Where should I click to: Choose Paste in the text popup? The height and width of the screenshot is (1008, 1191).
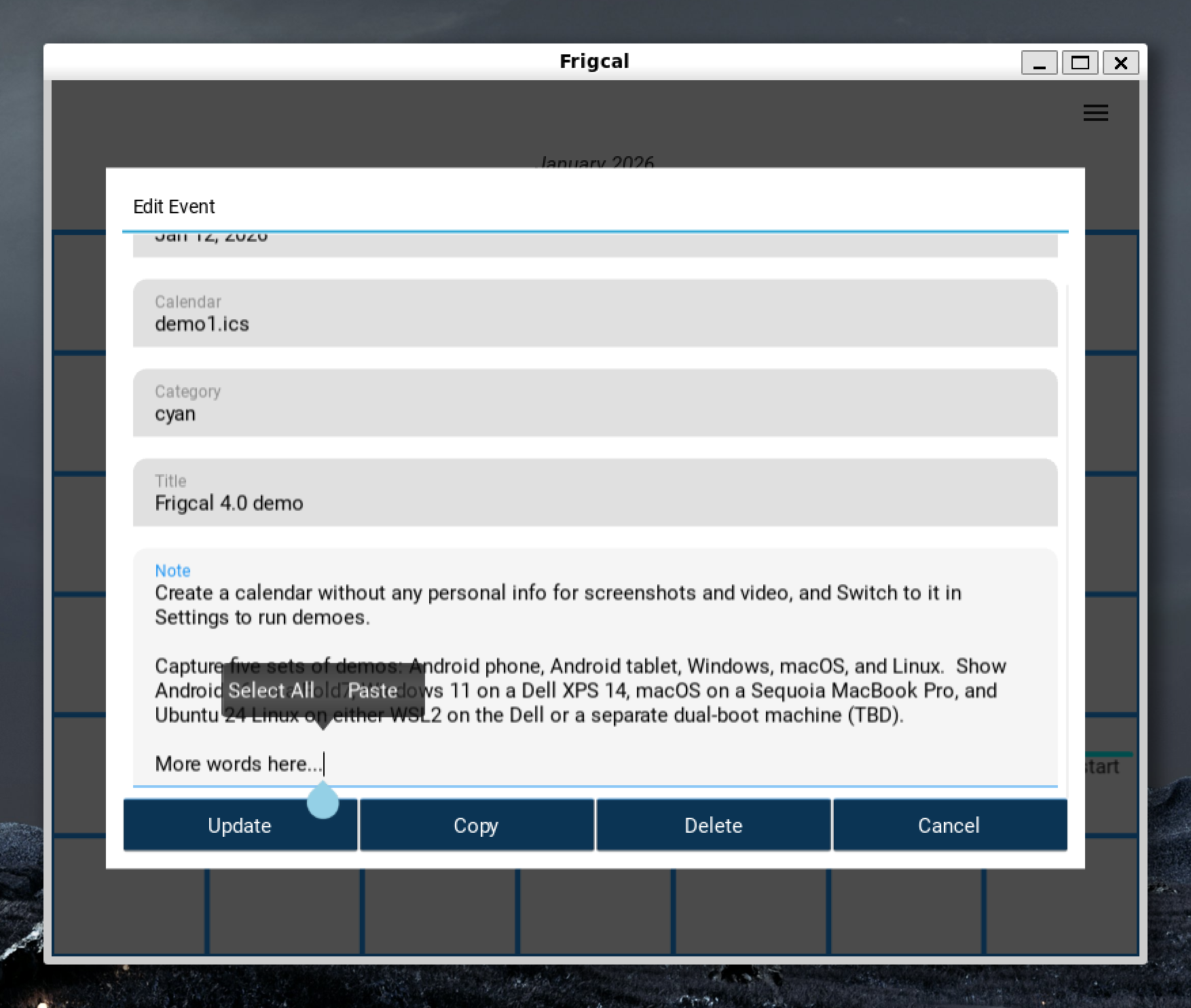(372, 690)
